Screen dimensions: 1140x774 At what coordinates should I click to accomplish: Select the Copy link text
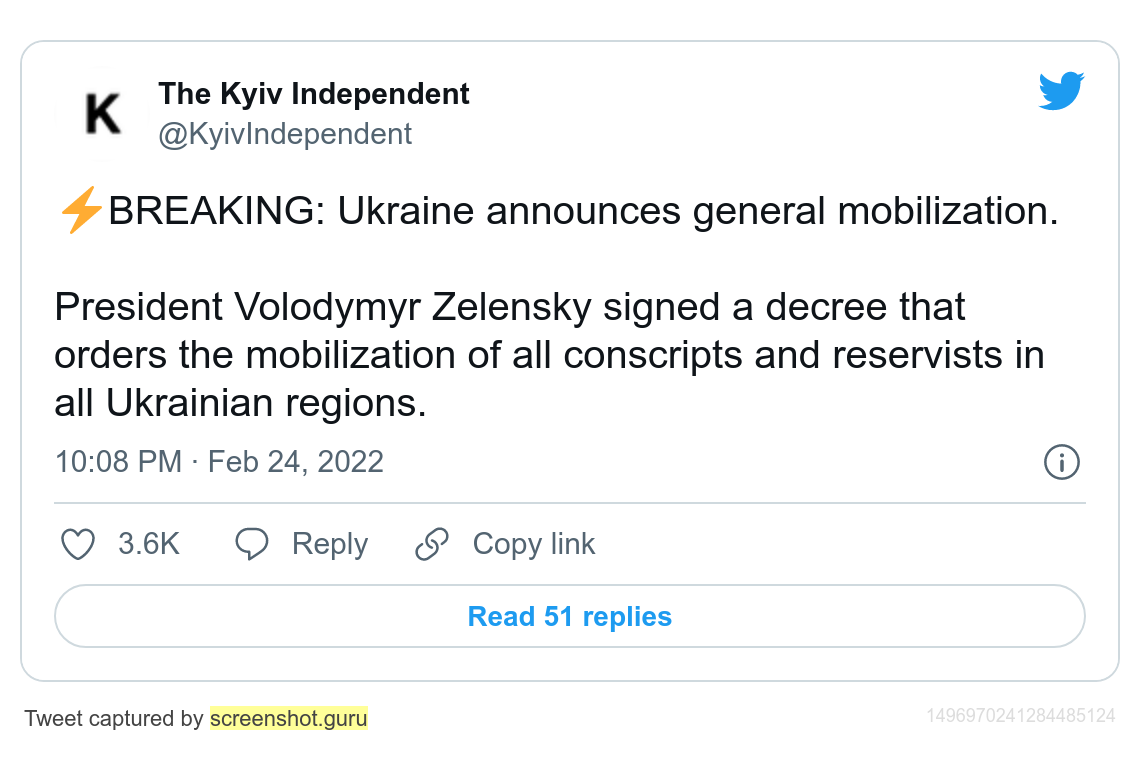click(x=534, y=544)
